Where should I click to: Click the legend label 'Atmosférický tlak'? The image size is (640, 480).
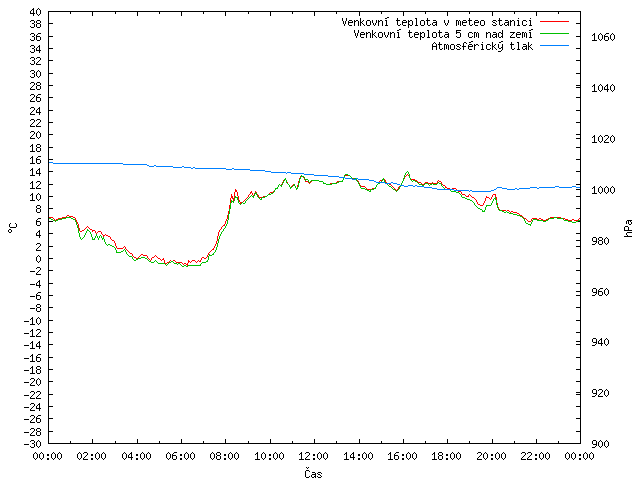[x=482, y=47]
